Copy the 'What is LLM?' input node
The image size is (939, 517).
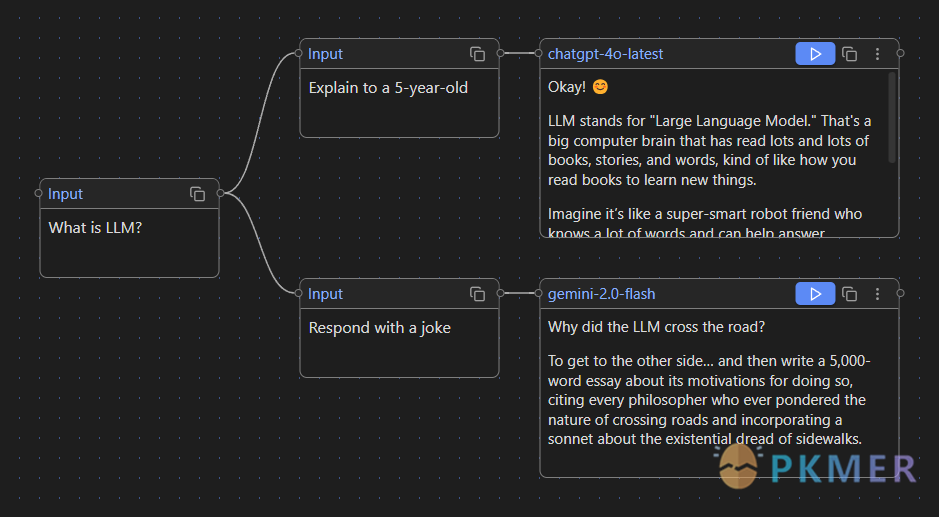click(x=198, y=194)
